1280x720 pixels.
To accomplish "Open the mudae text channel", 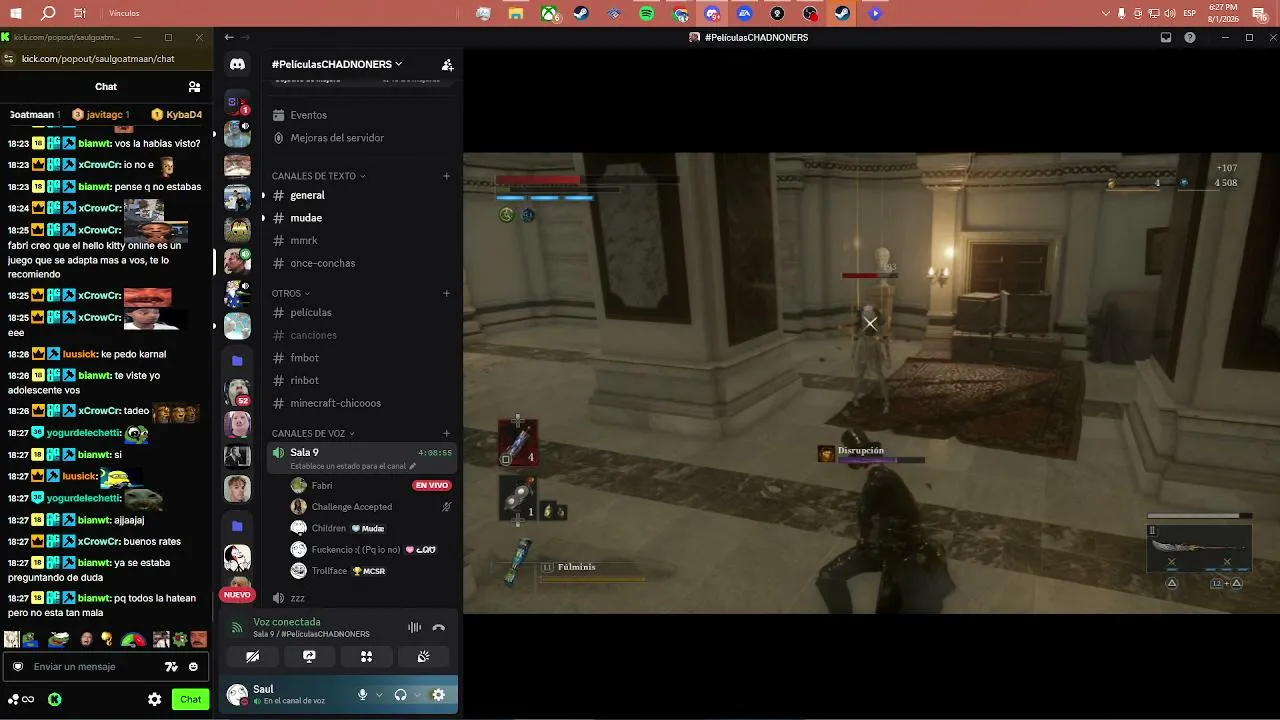I will pos(361,218).
